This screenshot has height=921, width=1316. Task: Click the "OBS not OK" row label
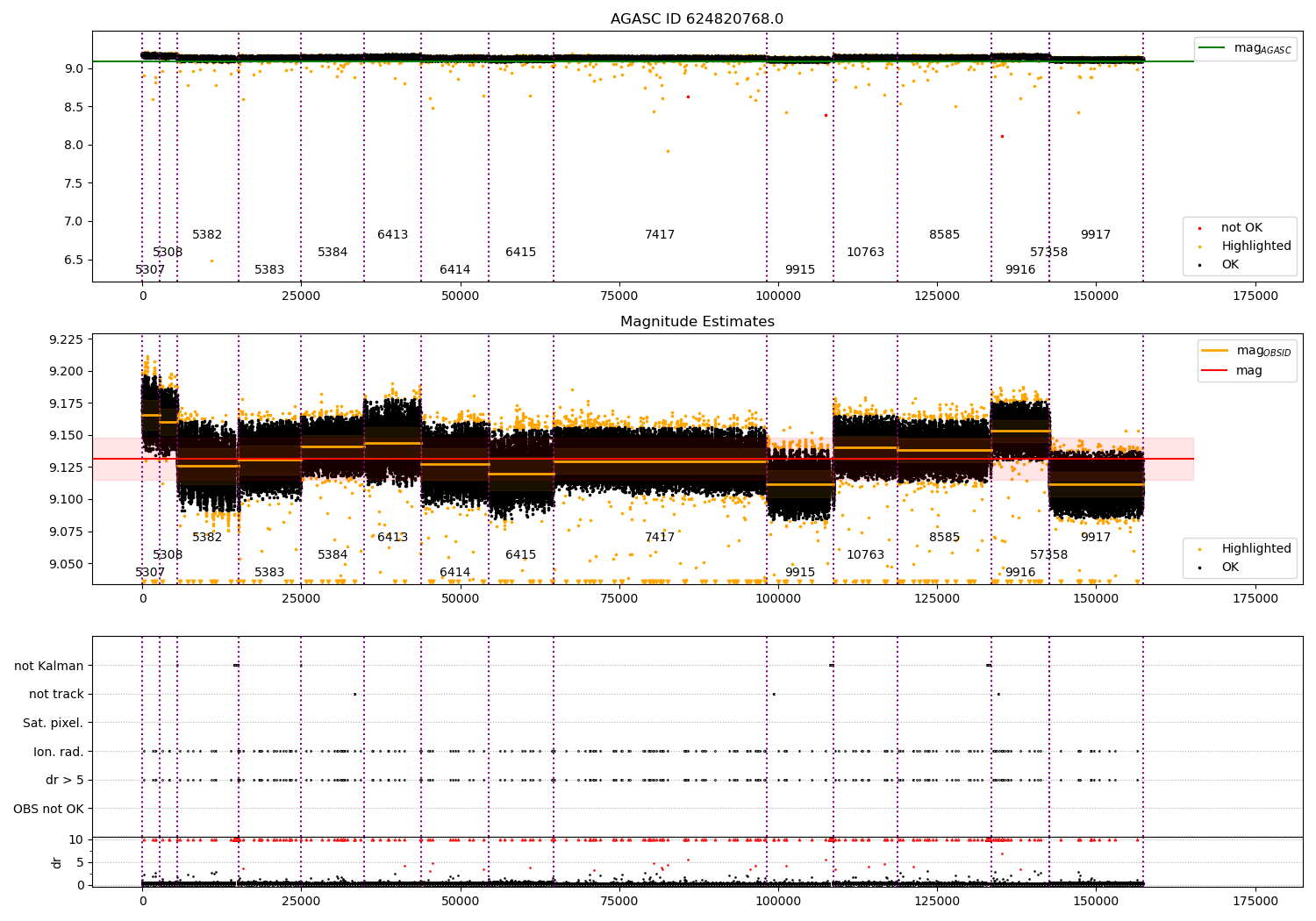tap(48, 809)
